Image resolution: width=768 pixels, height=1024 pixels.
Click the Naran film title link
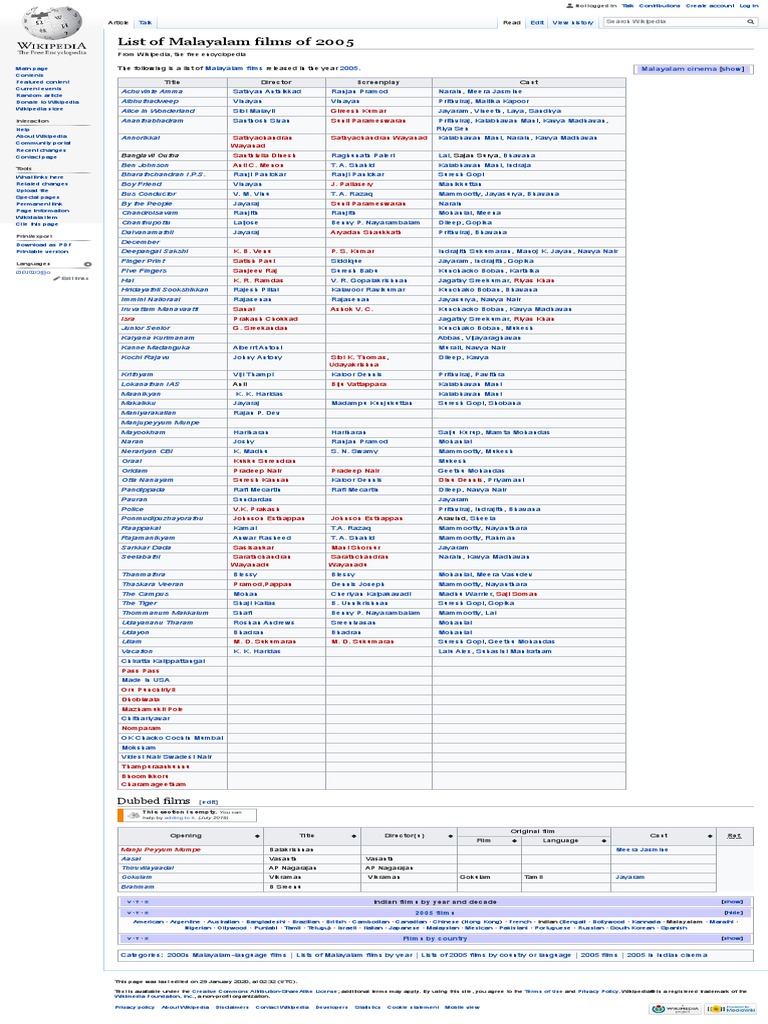pyautogui.click(x=132, y=442)
